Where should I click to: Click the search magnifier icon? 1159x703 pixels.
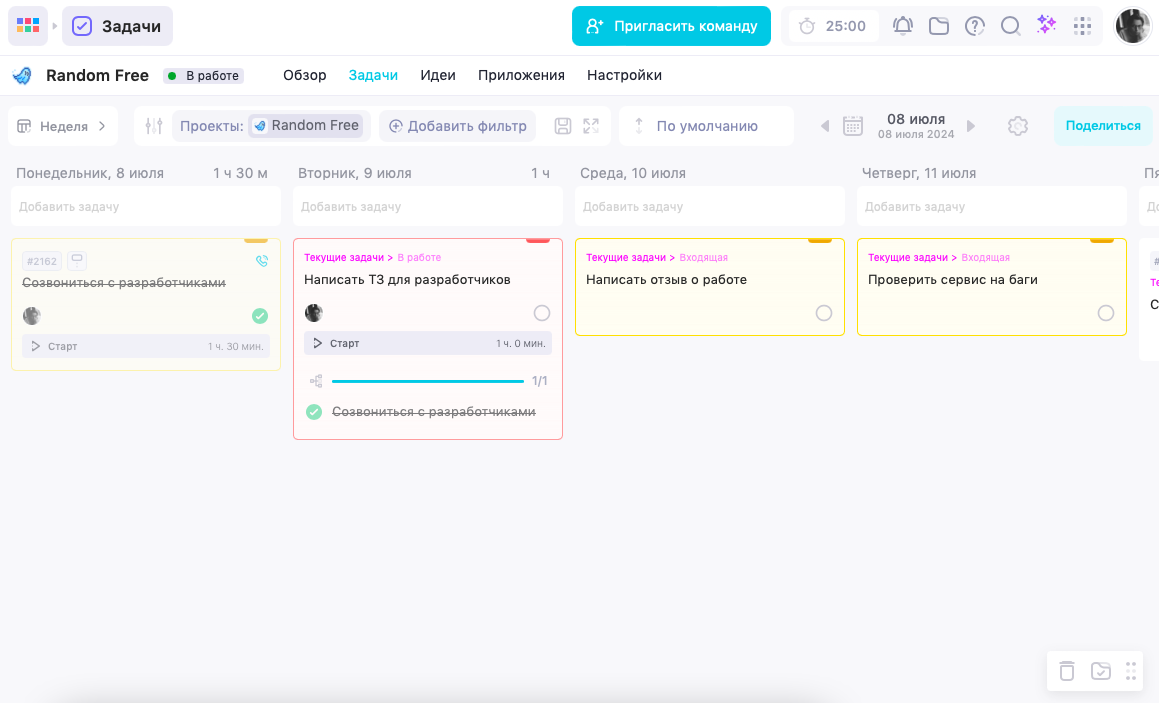click(x=1010, y=26)
